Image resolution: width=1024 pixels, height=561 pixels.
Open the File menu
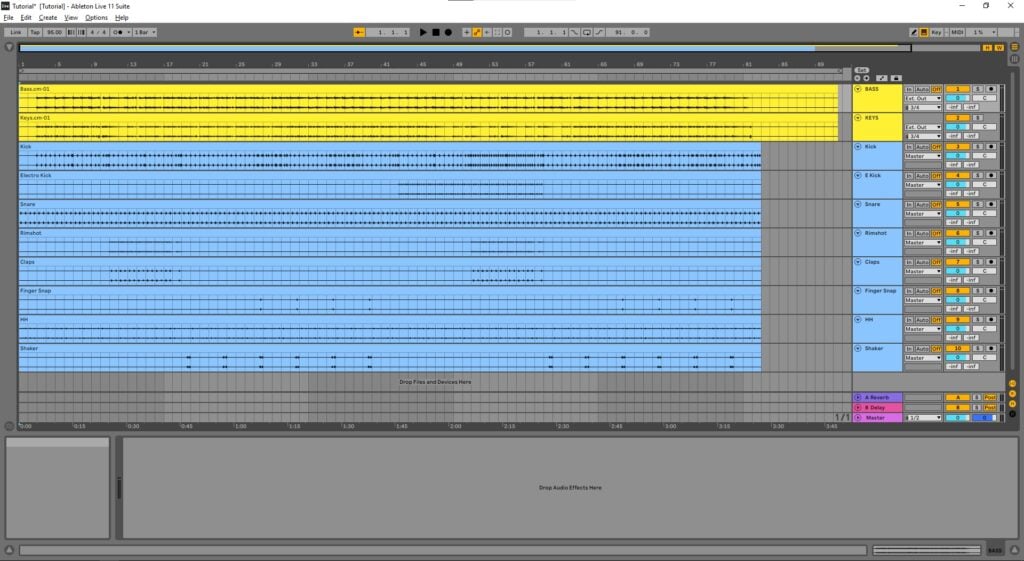[x=8, y=18]
